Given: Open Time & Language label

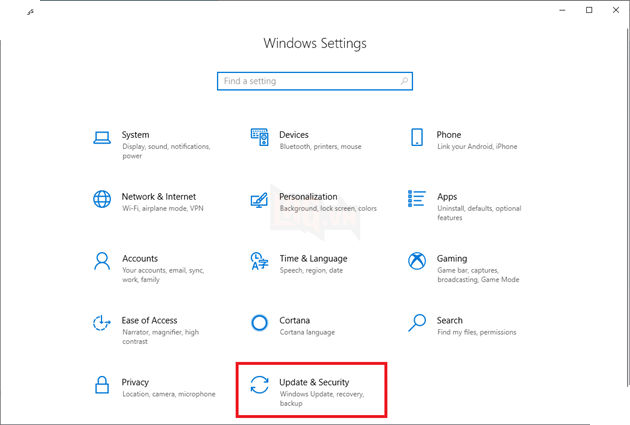Looking at the screenshot, I should click(x=313, y=259).
